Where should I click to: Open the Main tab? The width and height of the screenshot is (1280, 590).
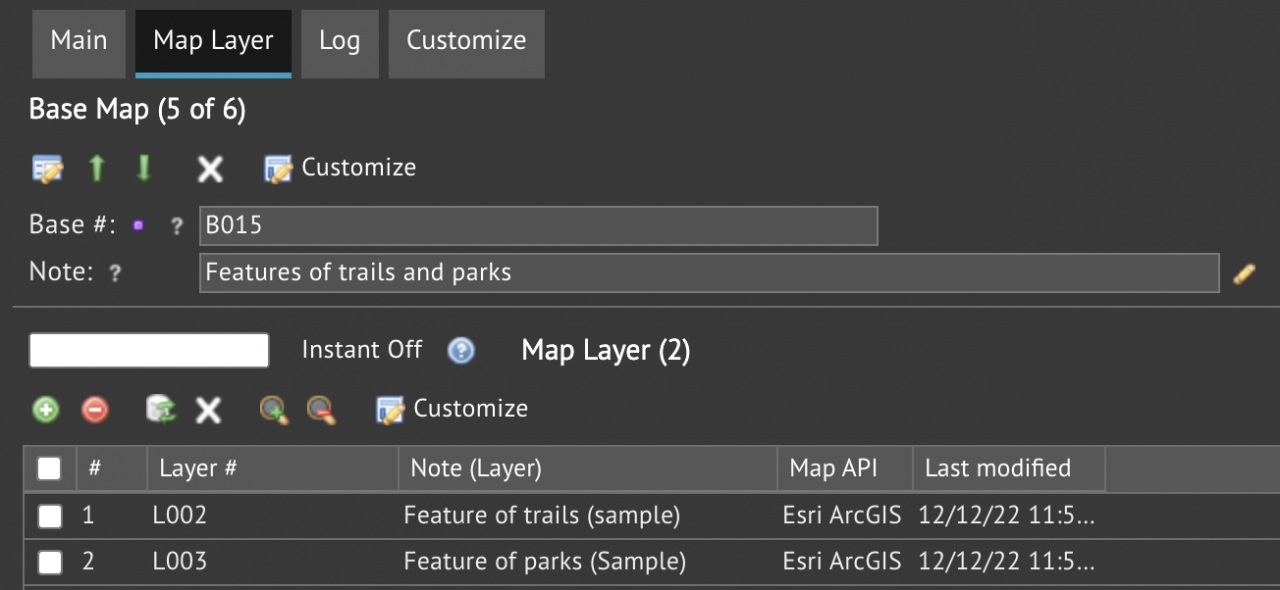pos(79,42)
